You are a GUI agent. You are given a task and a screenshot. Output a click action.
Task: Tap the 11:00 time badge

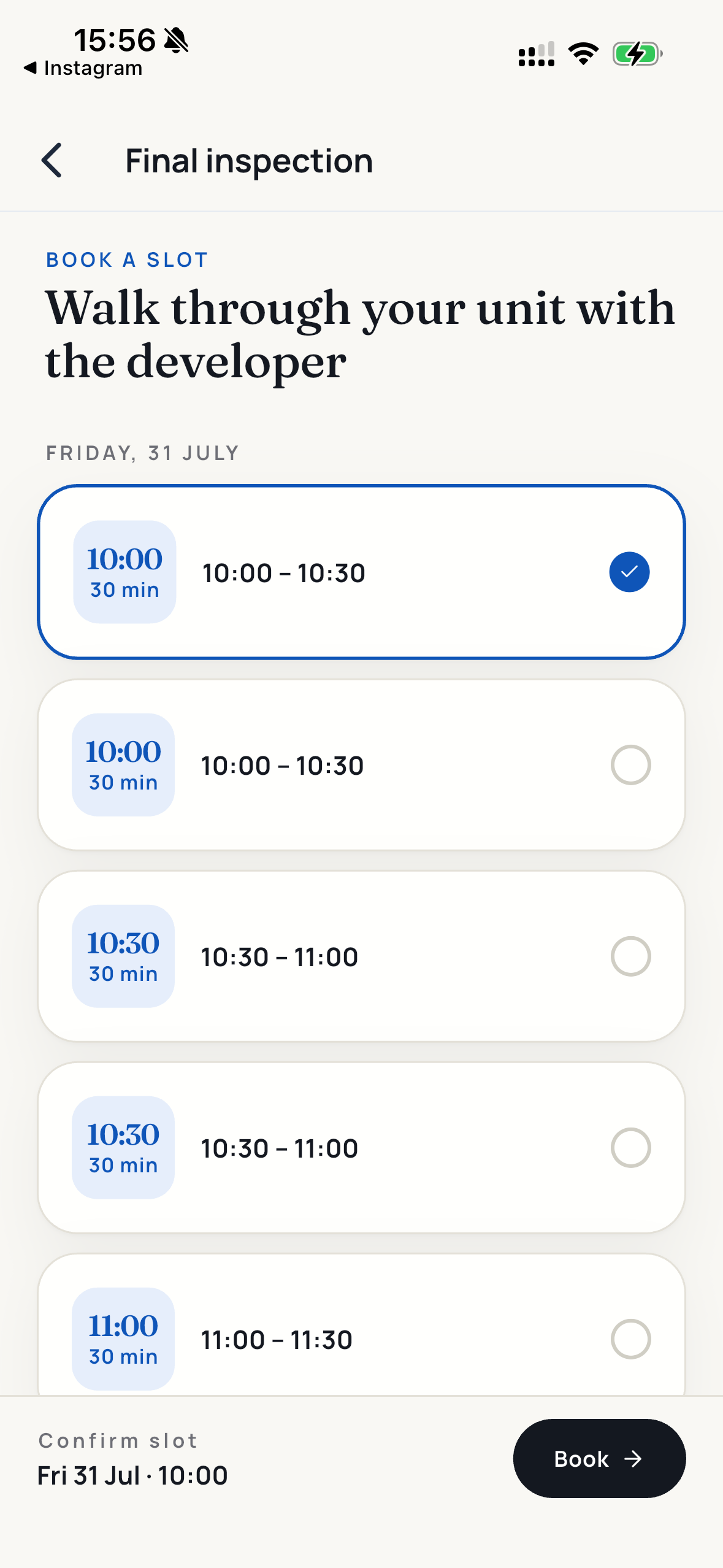click(123, 1339)
